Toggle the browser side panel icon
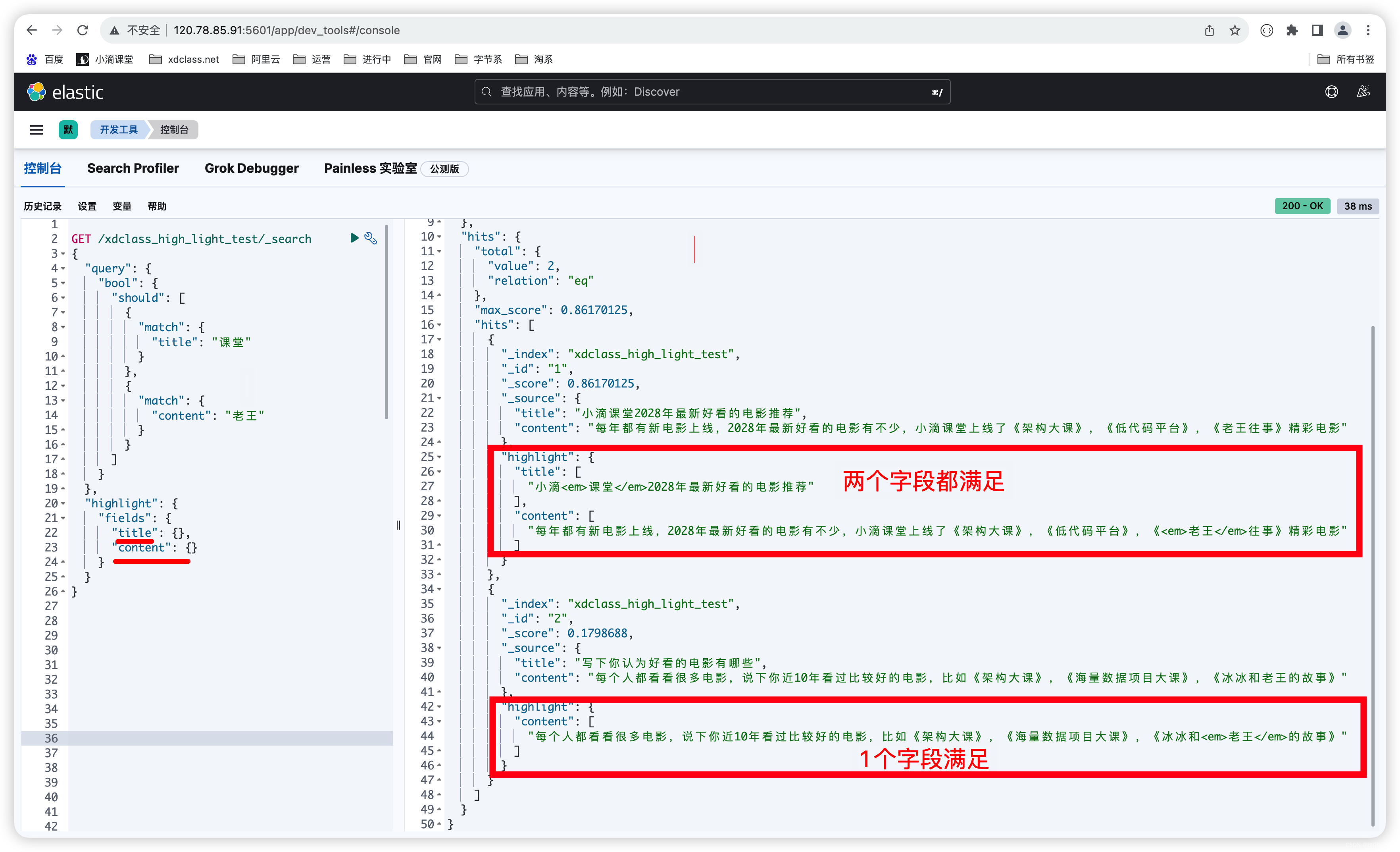Screen dimensions: 1400x852 pyautogui.click(x=1317, y=30)
